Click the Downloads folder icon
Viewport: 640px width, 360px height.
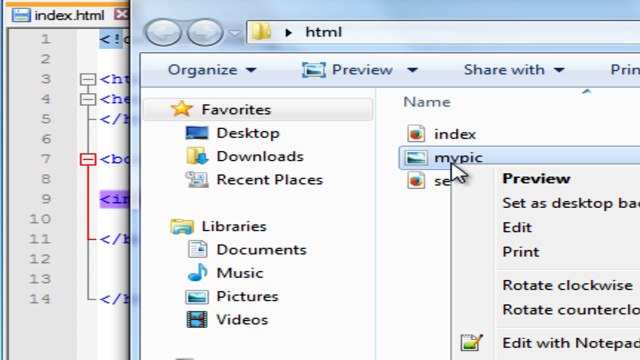[x=198, y=156]
